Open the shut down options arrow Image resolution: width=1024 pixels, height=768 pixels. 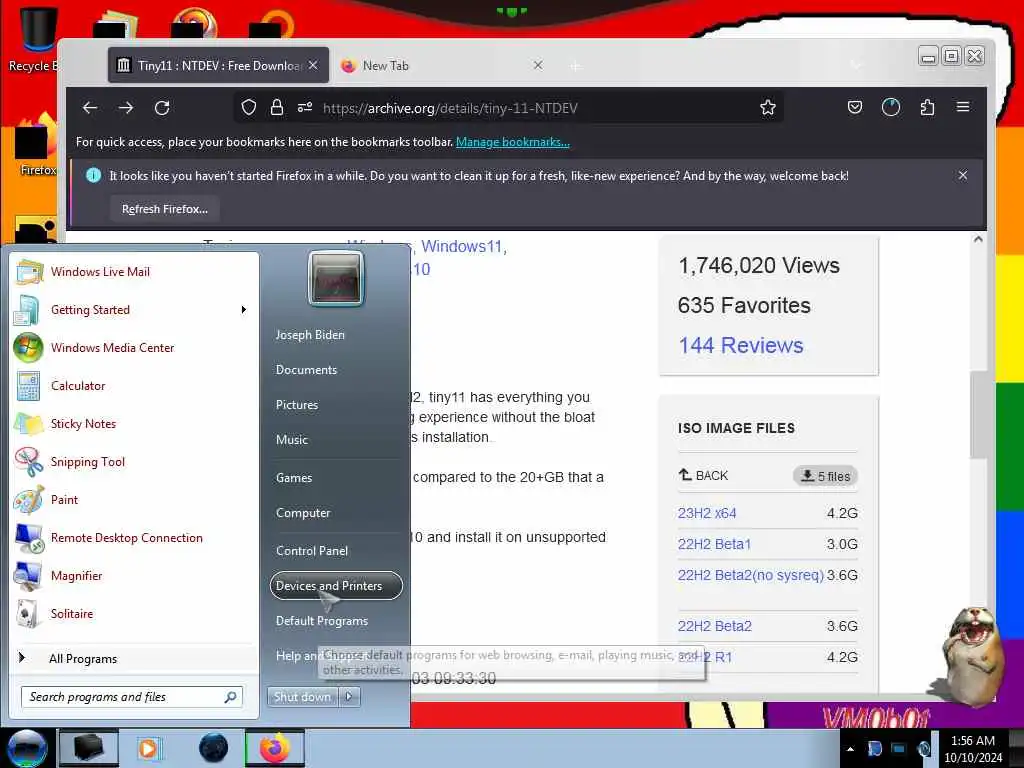(349, 697)
